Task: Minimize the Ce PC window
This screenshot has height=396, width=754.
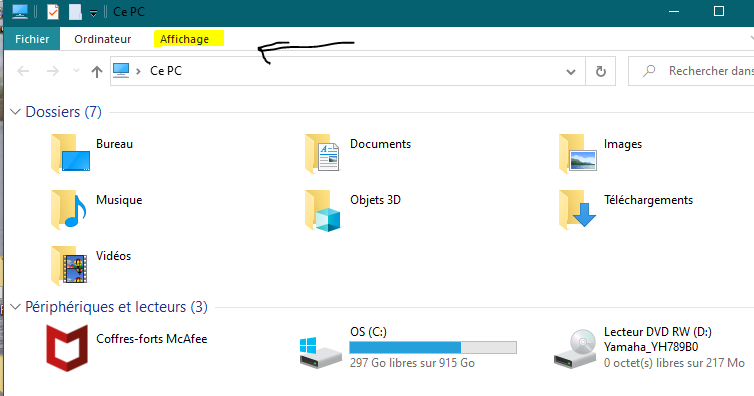Action: coord(674,12)
